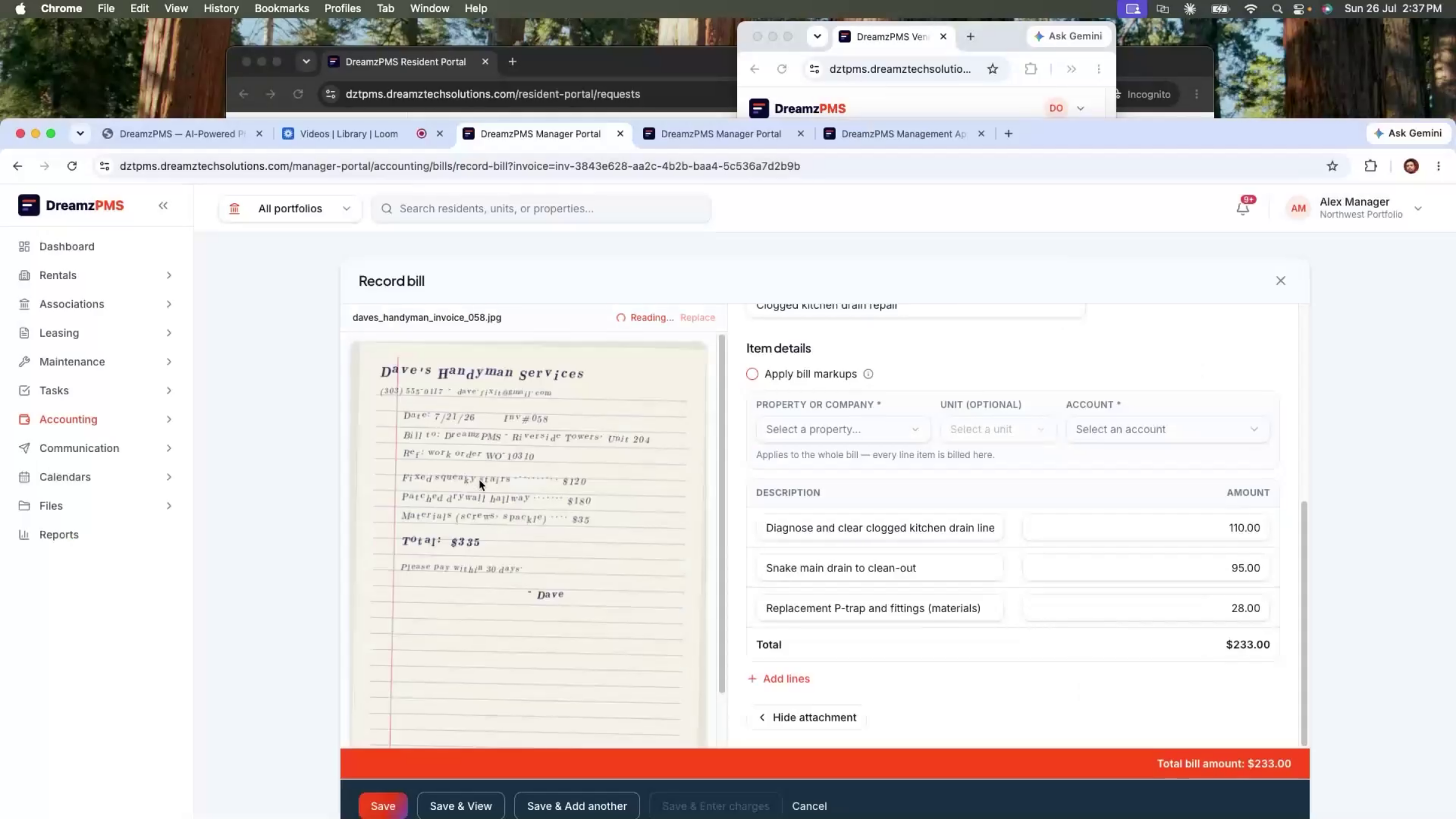
Task: Expand the Leasing submenu chevron
Action: tap(169, 333)
